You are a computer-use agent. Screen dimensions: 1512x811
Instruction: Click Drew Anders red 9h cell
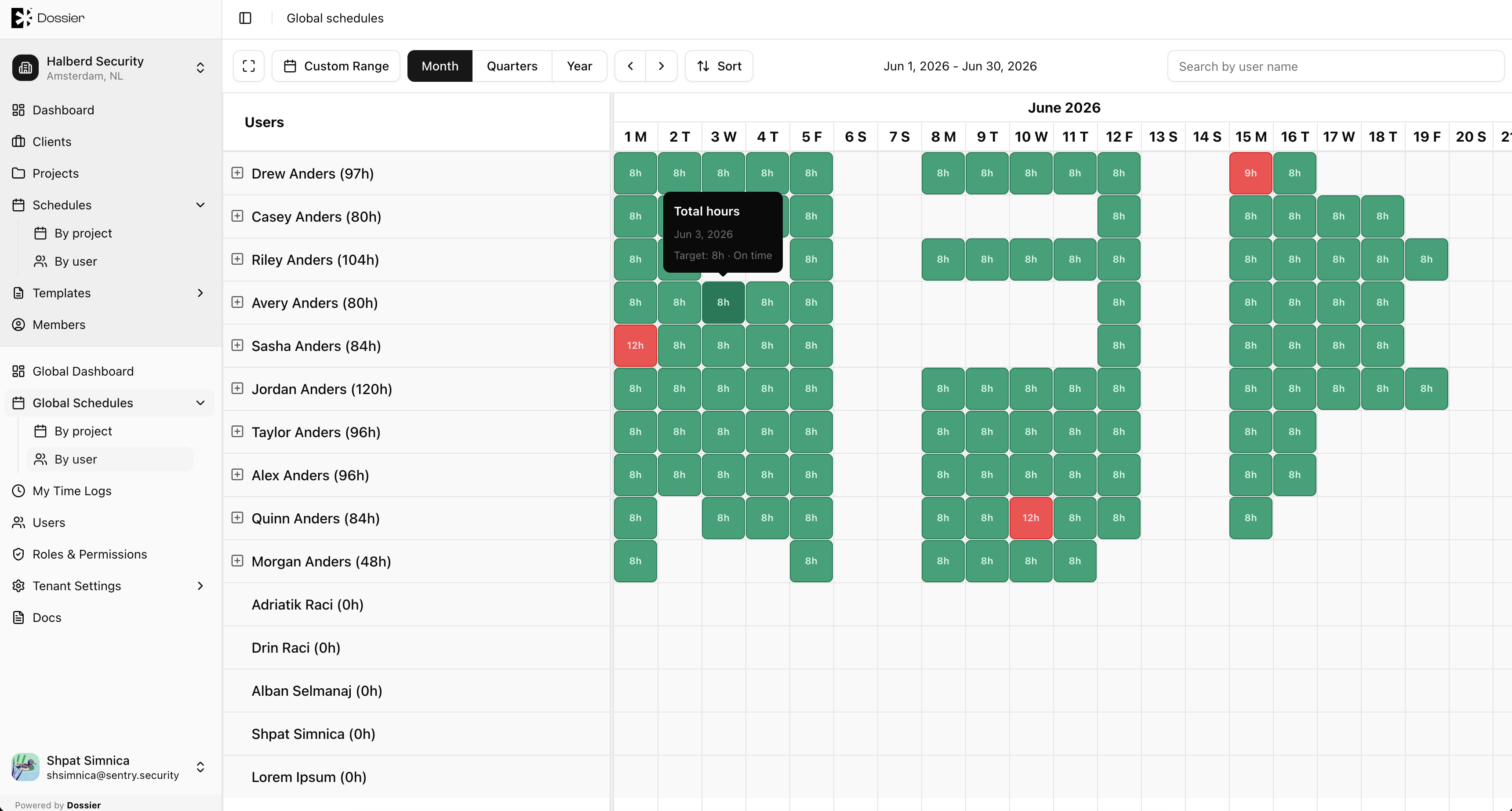coord(1251,173)
